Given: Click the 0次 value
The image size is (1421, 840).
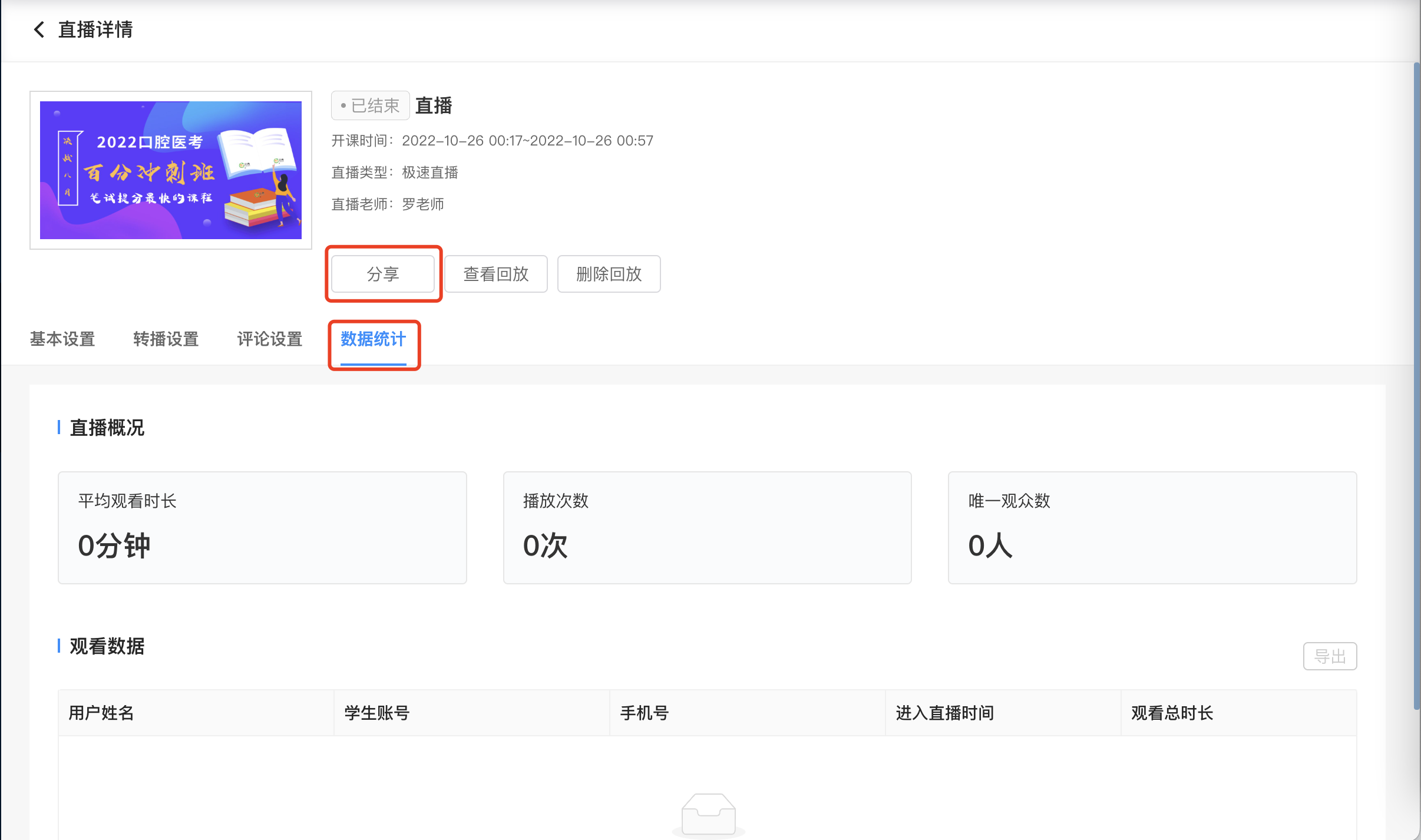Looking at the screenshot, I should [x=546, y=545].
